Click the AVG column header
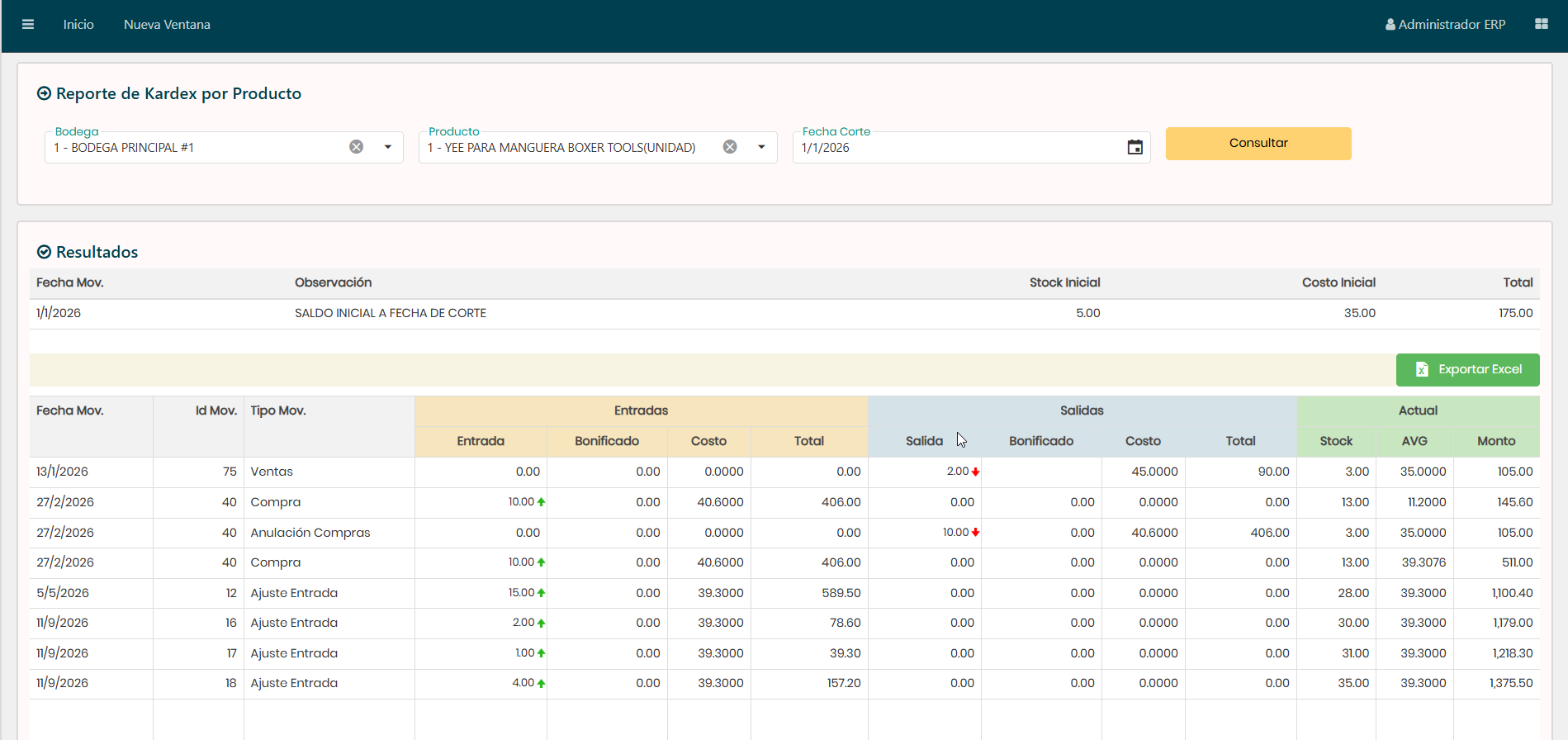1568x740 pixels. [x=1414, y=441]
